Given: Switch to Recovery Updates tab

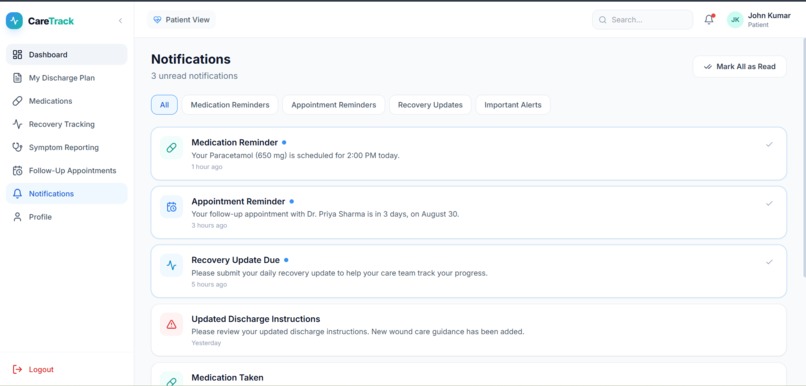Looking at the screenshot, I should [x=430, y=105].
